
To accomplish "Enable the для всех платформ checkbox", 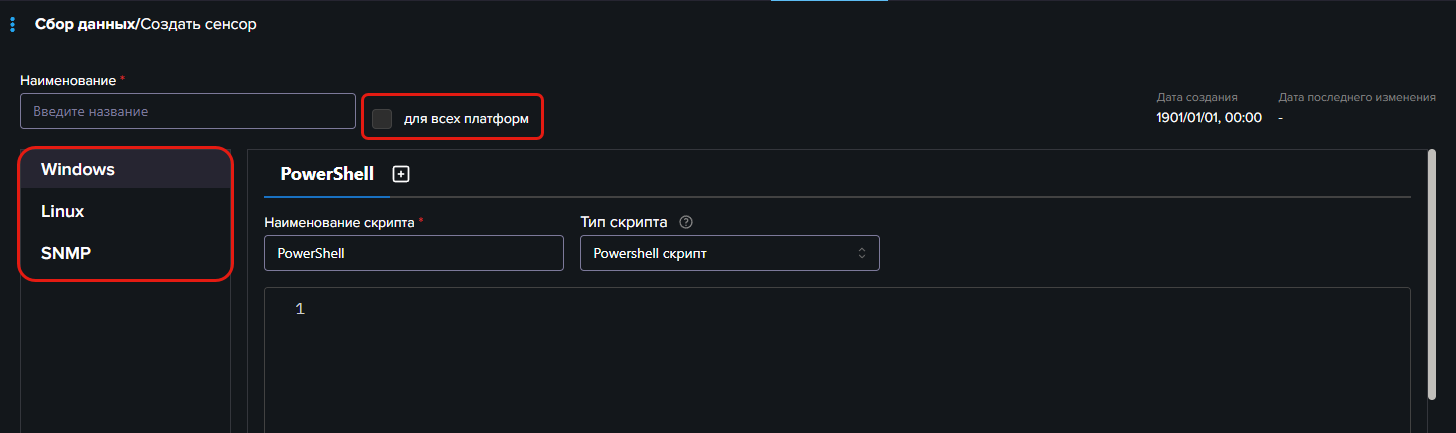I will click(x=382, y=119).
